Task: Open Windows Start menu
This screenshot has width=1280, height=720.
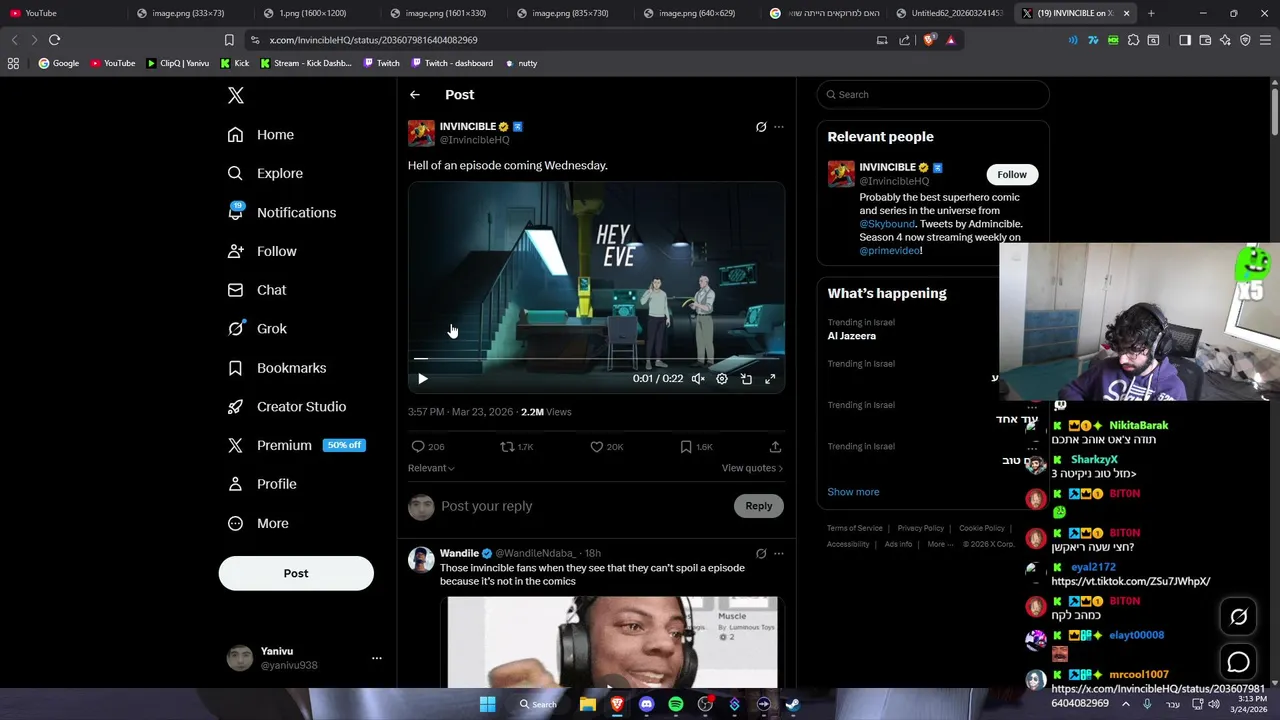Action: point(487,704)
